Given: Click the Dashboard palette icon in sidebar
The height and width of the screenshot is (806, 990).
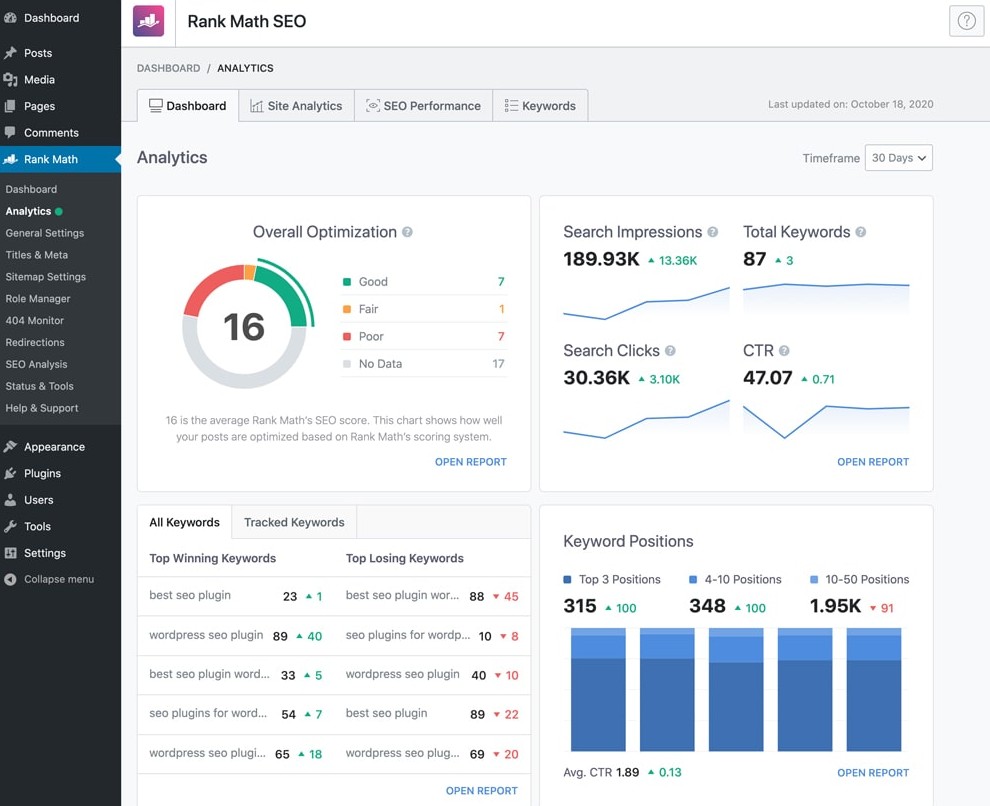Looking at the screenshot, I should [10, 18].
